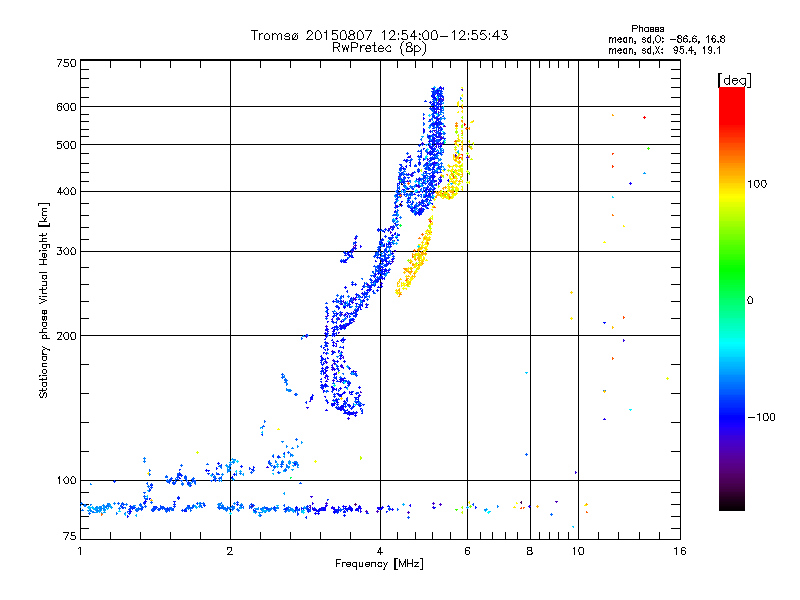Viewport: 800px width, 600px height.
Task: Click the '4' frequency axis tick label
Action: pos(380,551)
